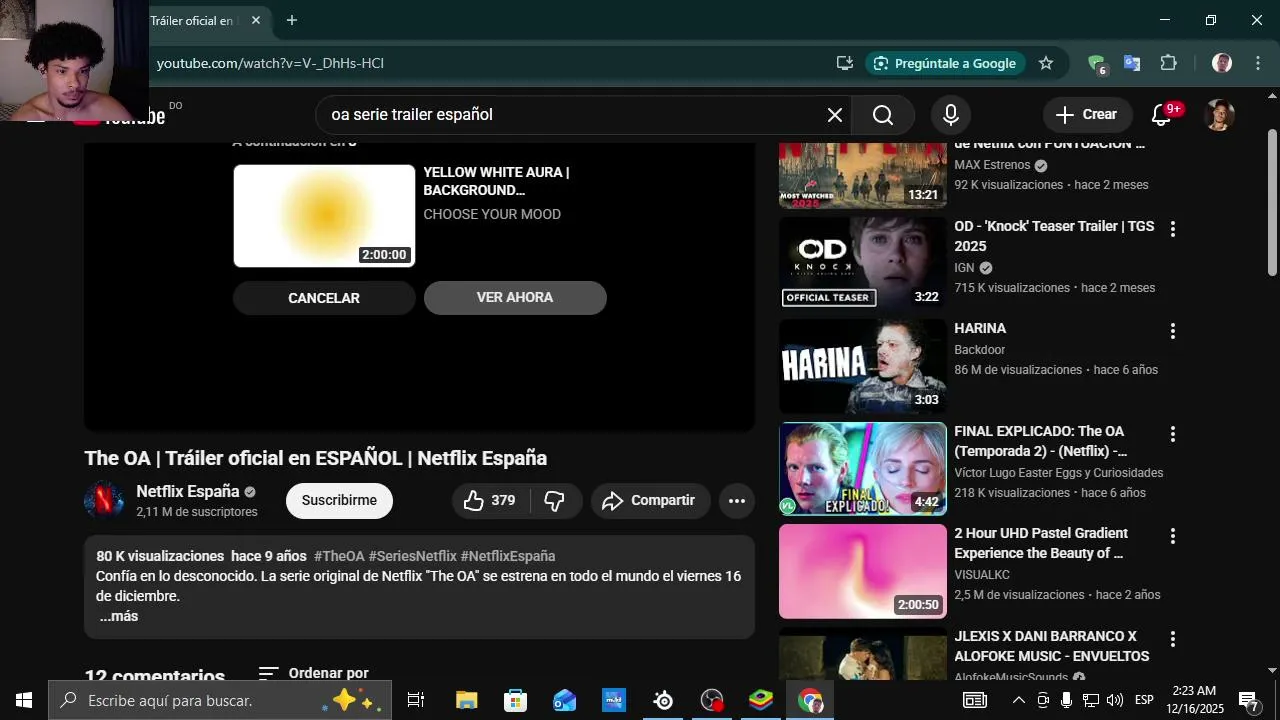This screenshot has height=720, width=1280.
Task: Open the #SeriesNetflix hashtag link
Action: [412, 557]
